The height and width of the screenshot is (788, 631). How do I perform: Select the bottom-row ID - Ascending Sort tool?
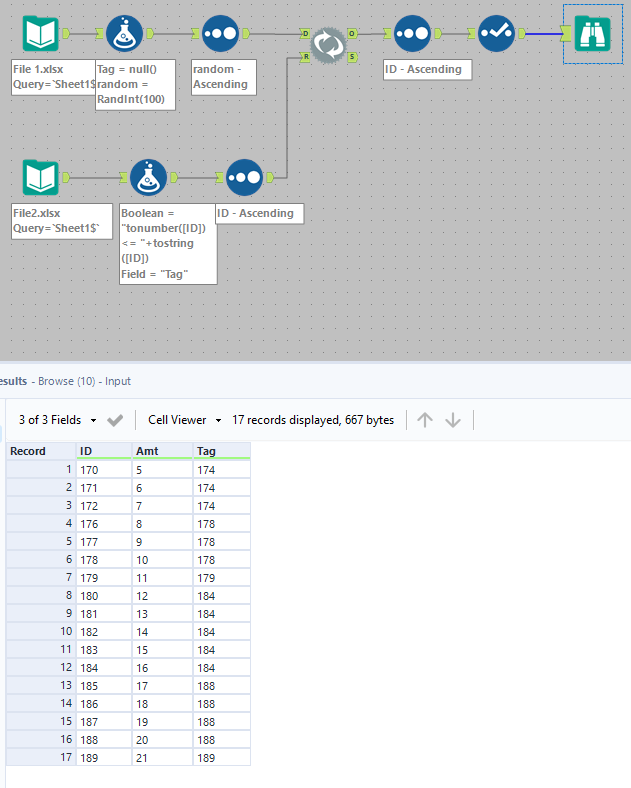coord(244,177)
